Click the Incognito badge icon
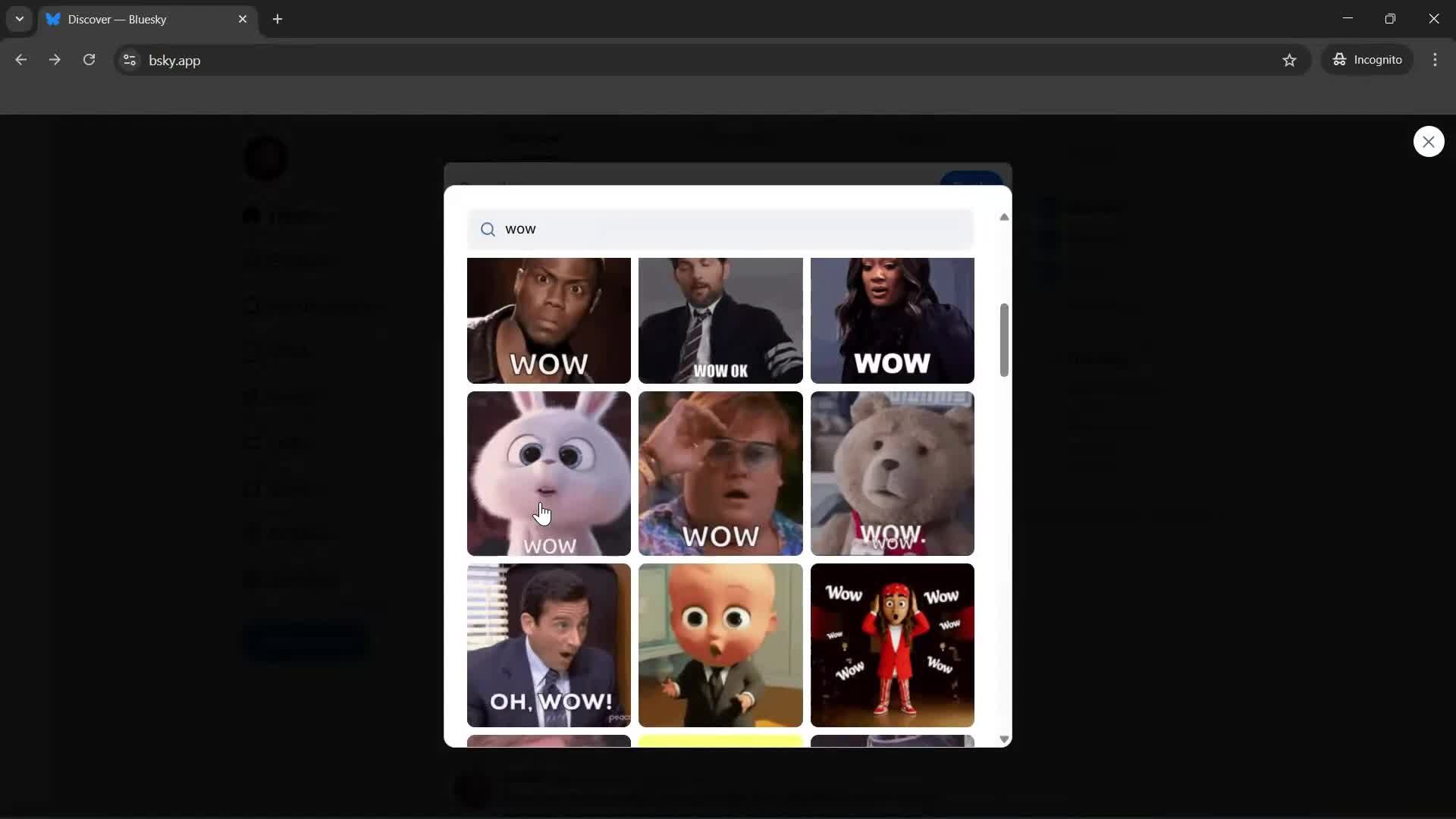 coord(1341,60)
